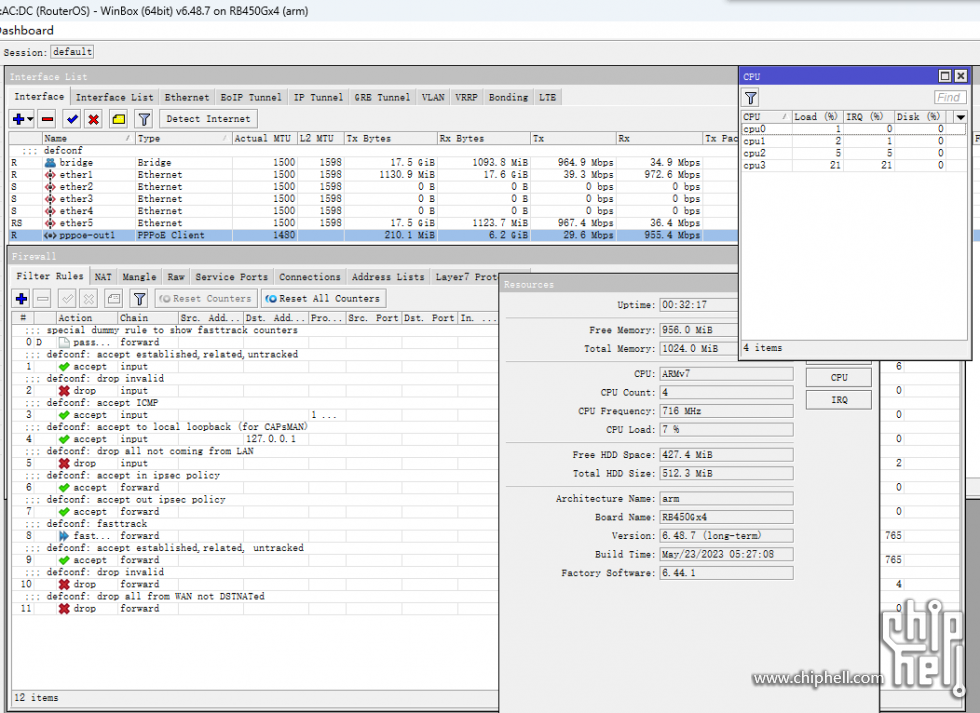Click the ether5 ethernet icon

(51, 223)
